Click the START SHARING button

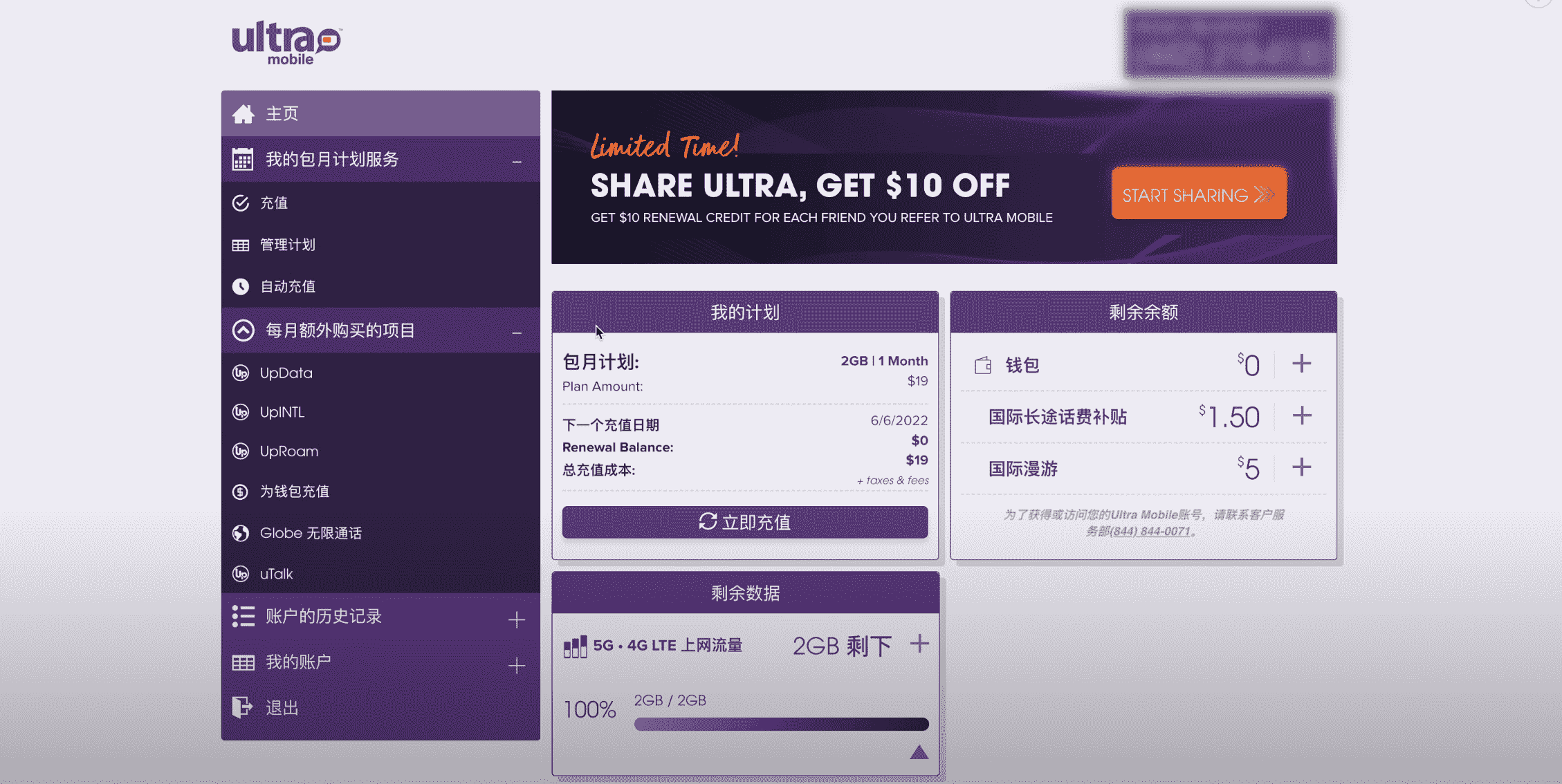pos(1199,194)
